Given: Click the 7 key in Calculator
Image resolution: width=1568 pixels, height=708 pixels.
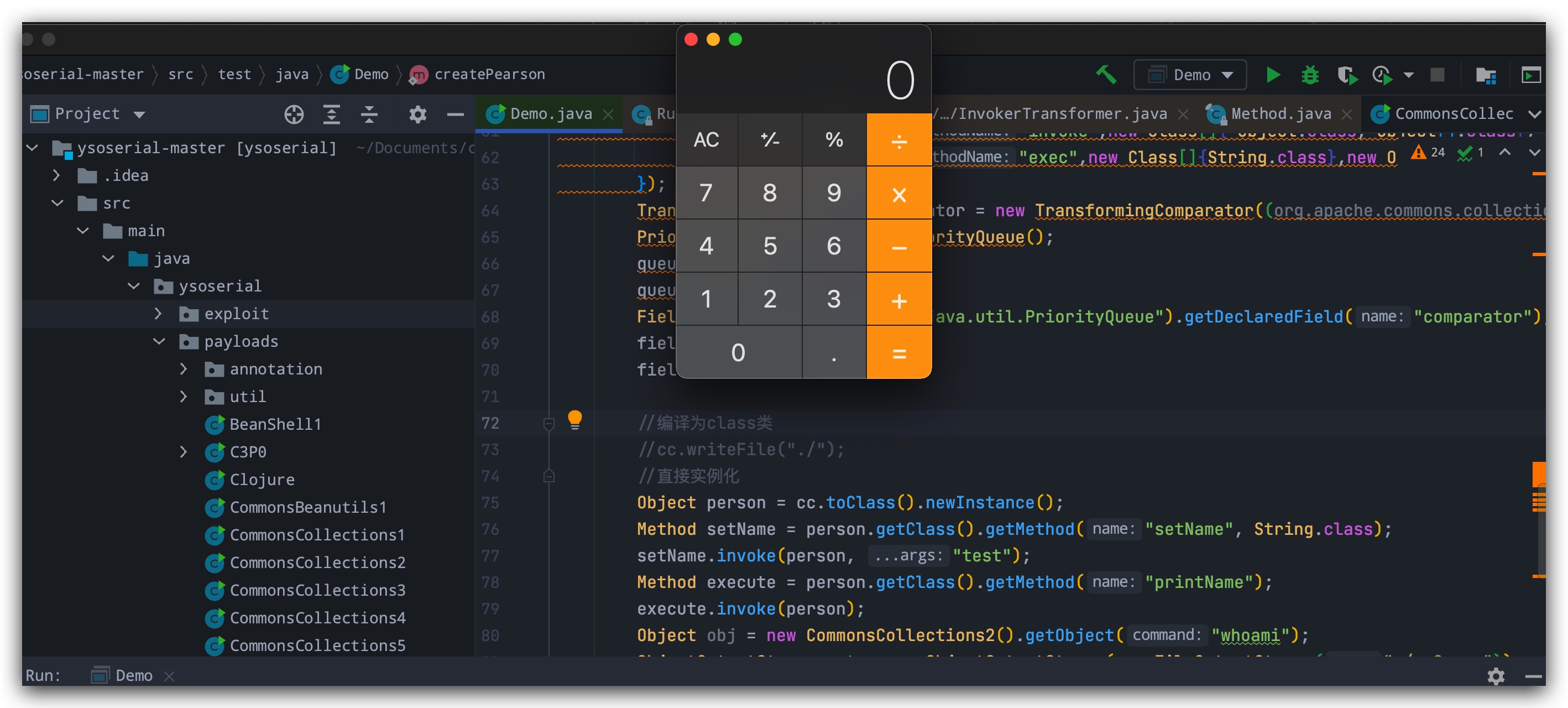Looking at the screenshot, I should 706,193.
